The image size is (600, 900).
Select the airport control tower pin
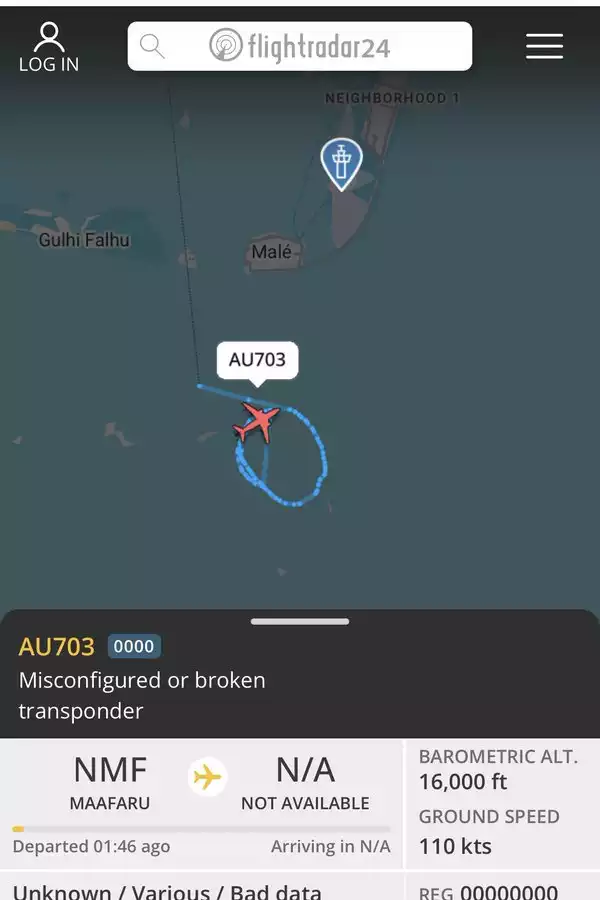pos(342,164)
